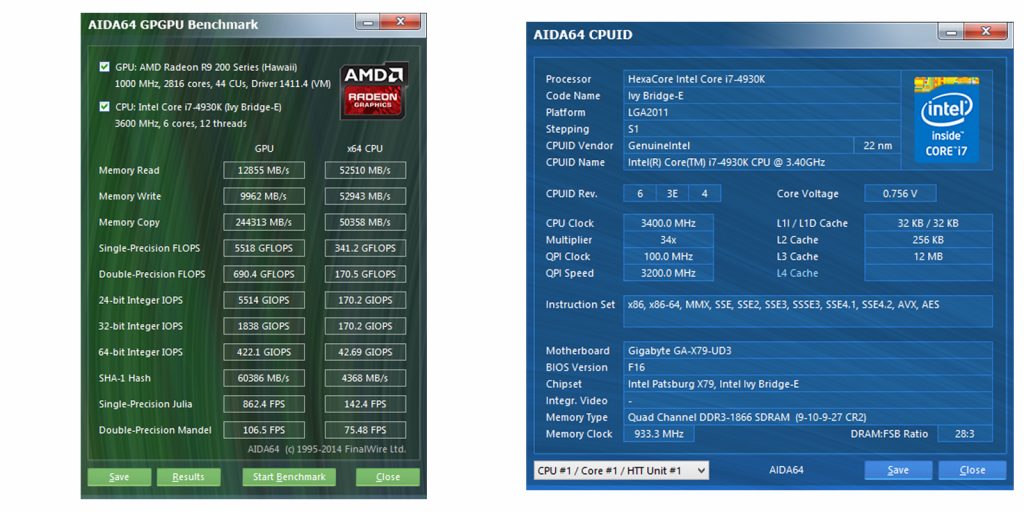Click GPU SHA-1 Hash value 60386 MB/s
Screen dimensions: 1024x512
[264, 378]
